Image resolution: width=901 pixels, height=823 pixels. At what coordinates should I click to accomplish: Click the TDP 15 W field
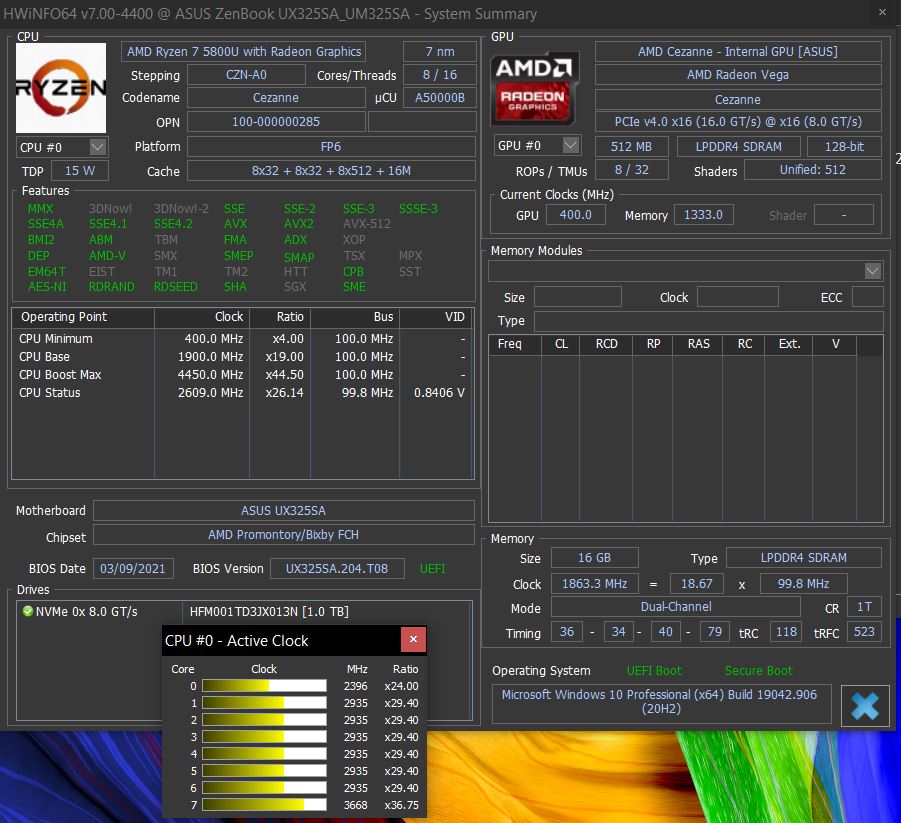coord(80,171)
